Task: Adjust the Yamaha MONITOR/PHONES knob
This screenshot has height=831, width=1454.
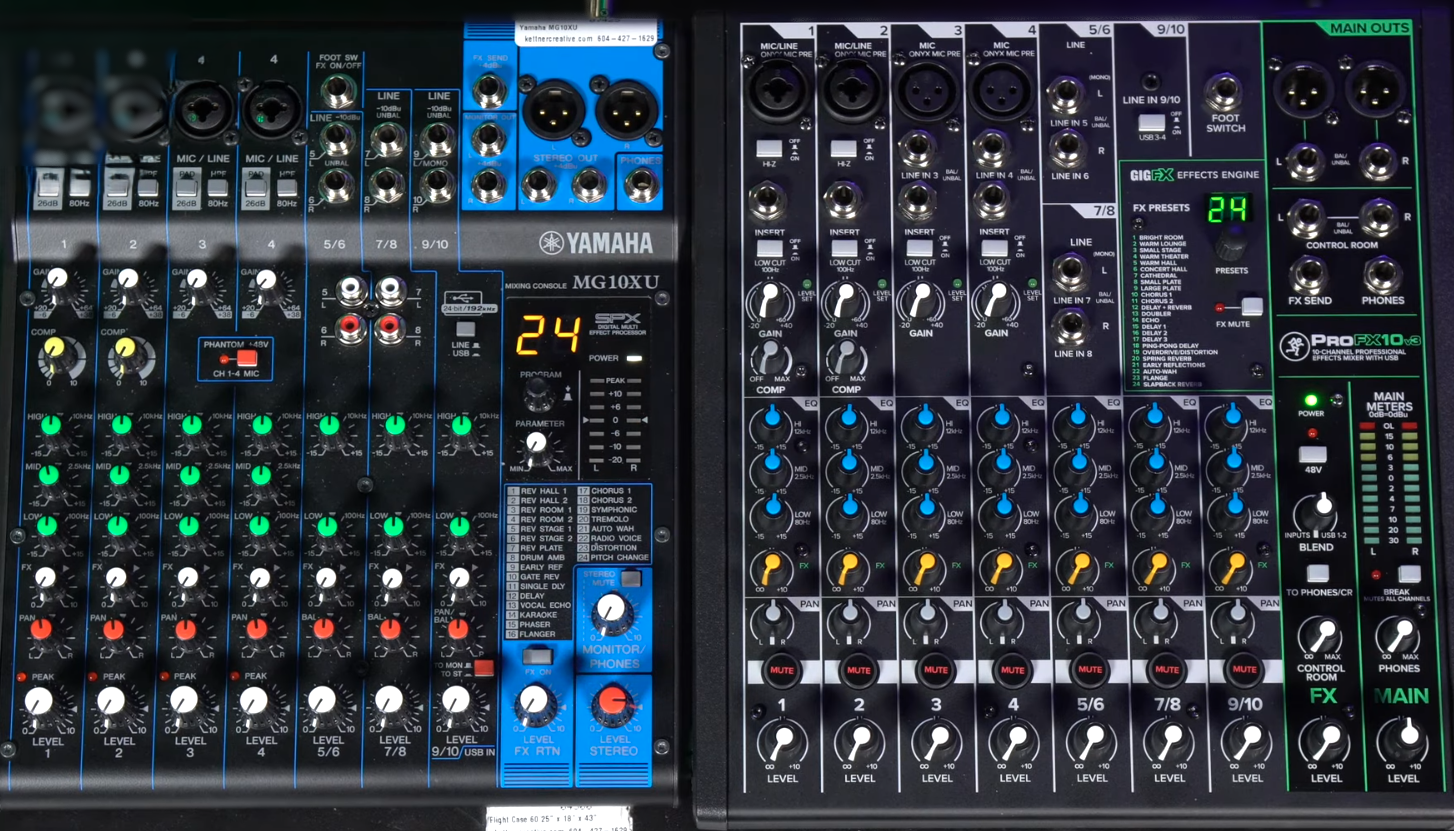Action: tap(612, 612)
